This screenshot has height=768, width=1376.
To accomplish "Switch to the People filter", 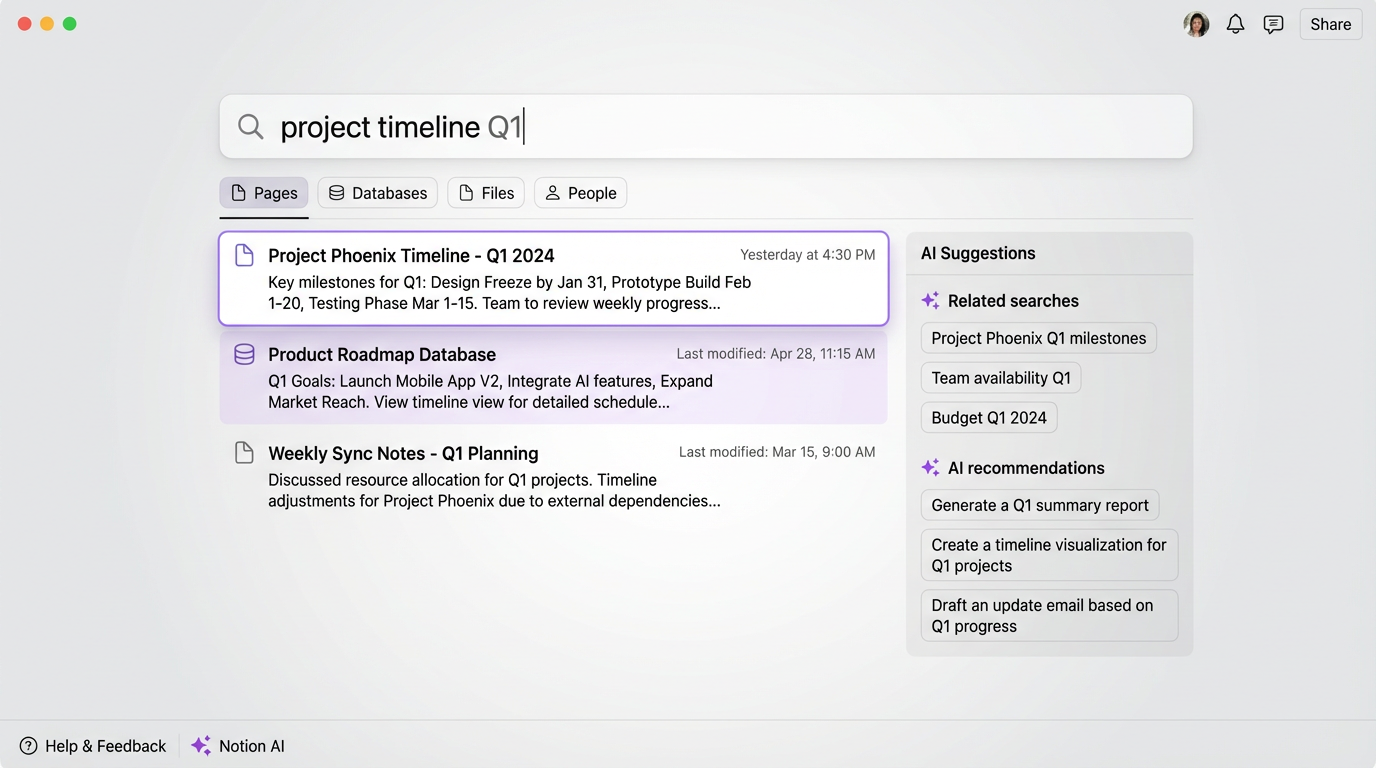I will [x=580, y=192].
